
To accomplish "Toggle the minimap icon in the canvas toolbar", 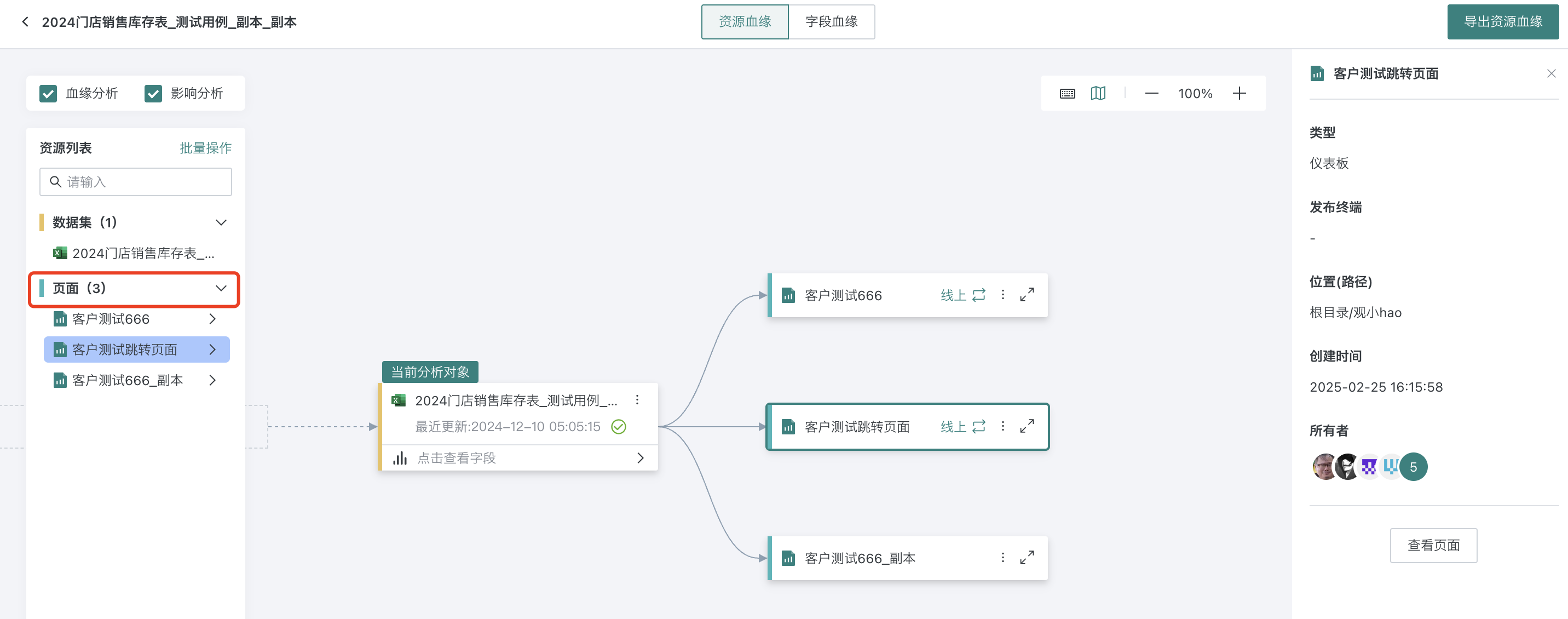I will pos(1098,93).
